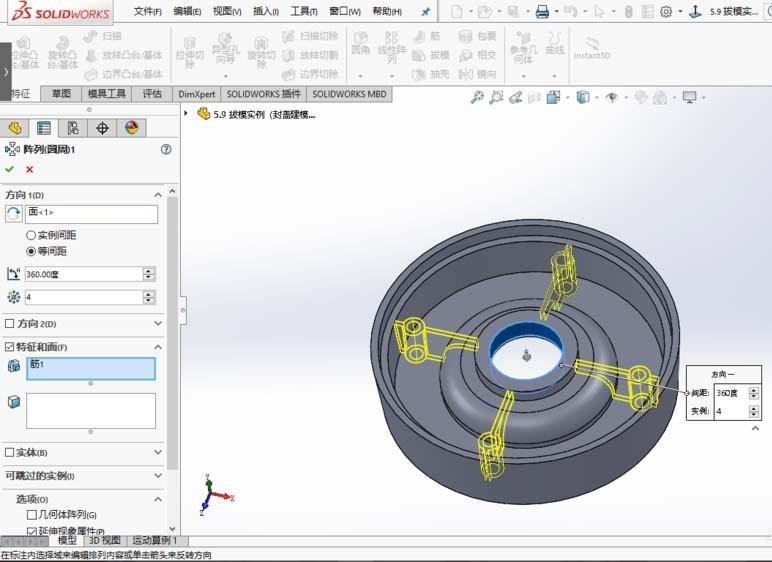Collapse the Options section chevron
The image size is (772, 562).
(158, 499)
